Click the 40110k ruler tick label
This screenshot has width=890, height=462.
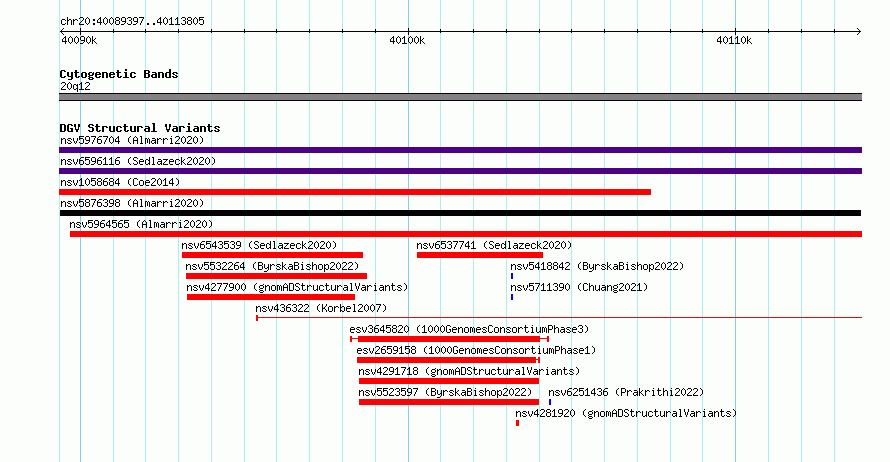coord(734,40)
